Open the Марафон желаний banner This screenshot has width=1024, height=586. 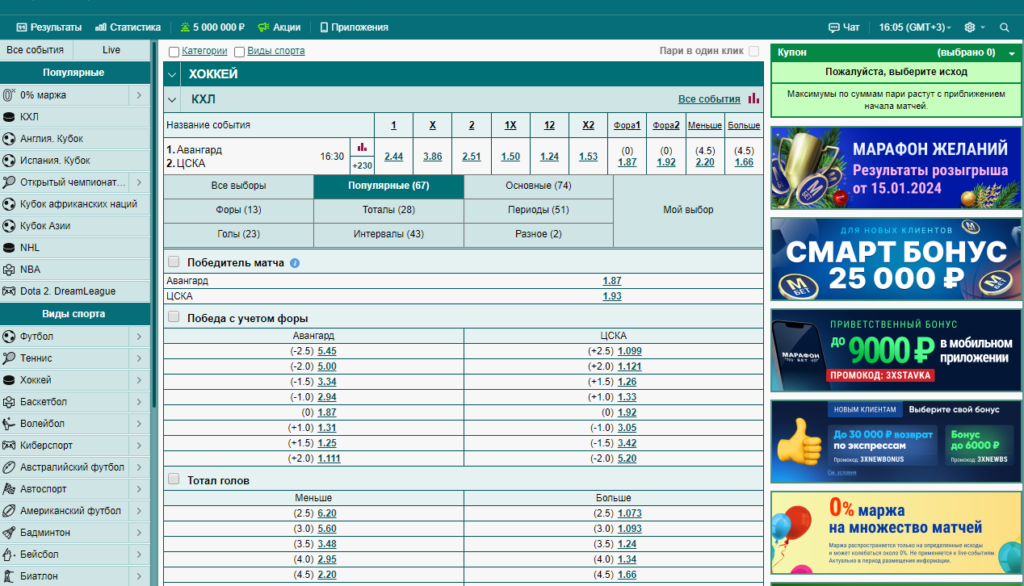(895, 168)
